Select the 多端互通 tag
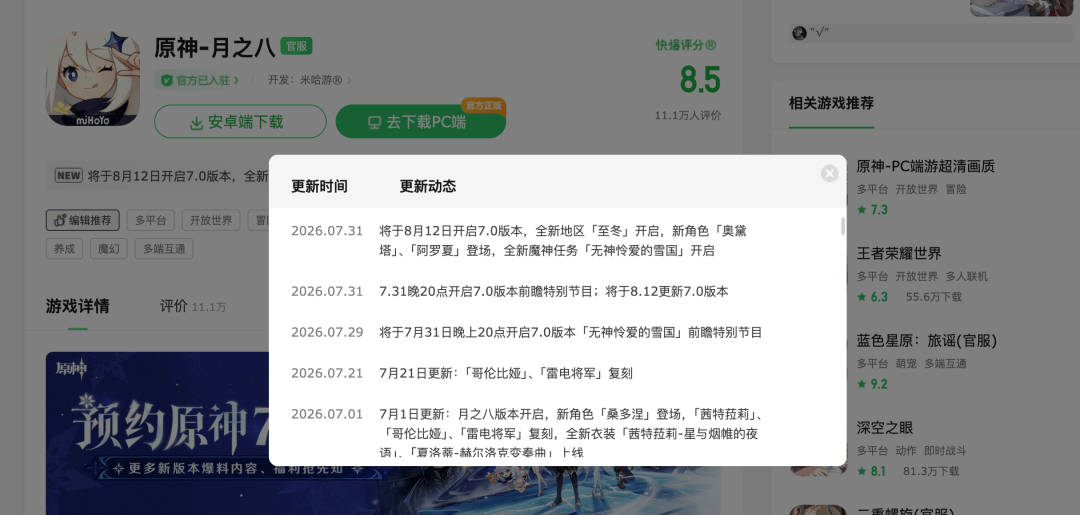 [164, 249]
